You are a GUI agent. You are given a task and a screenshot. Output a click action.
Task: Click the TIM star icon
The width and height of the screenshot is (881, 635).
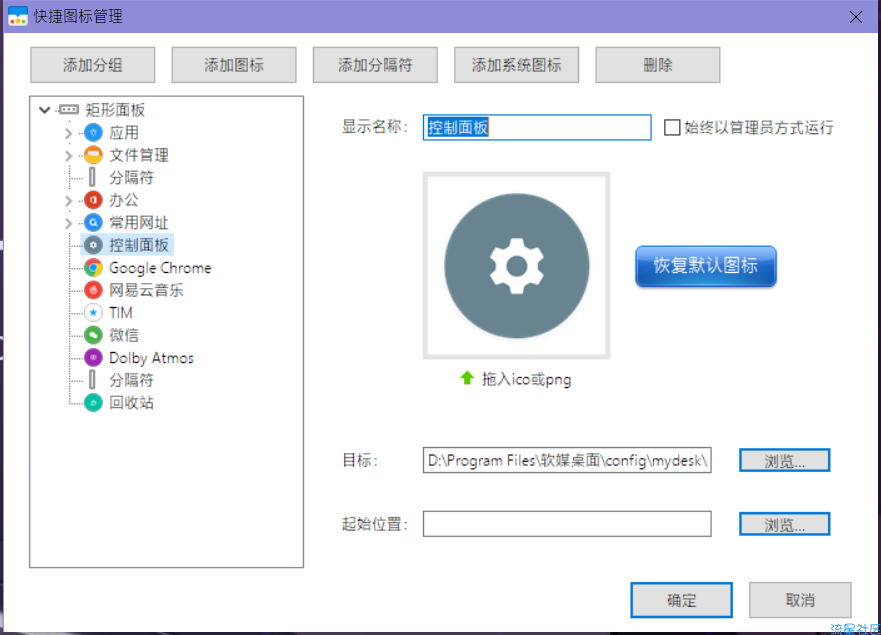pos(93,312)
